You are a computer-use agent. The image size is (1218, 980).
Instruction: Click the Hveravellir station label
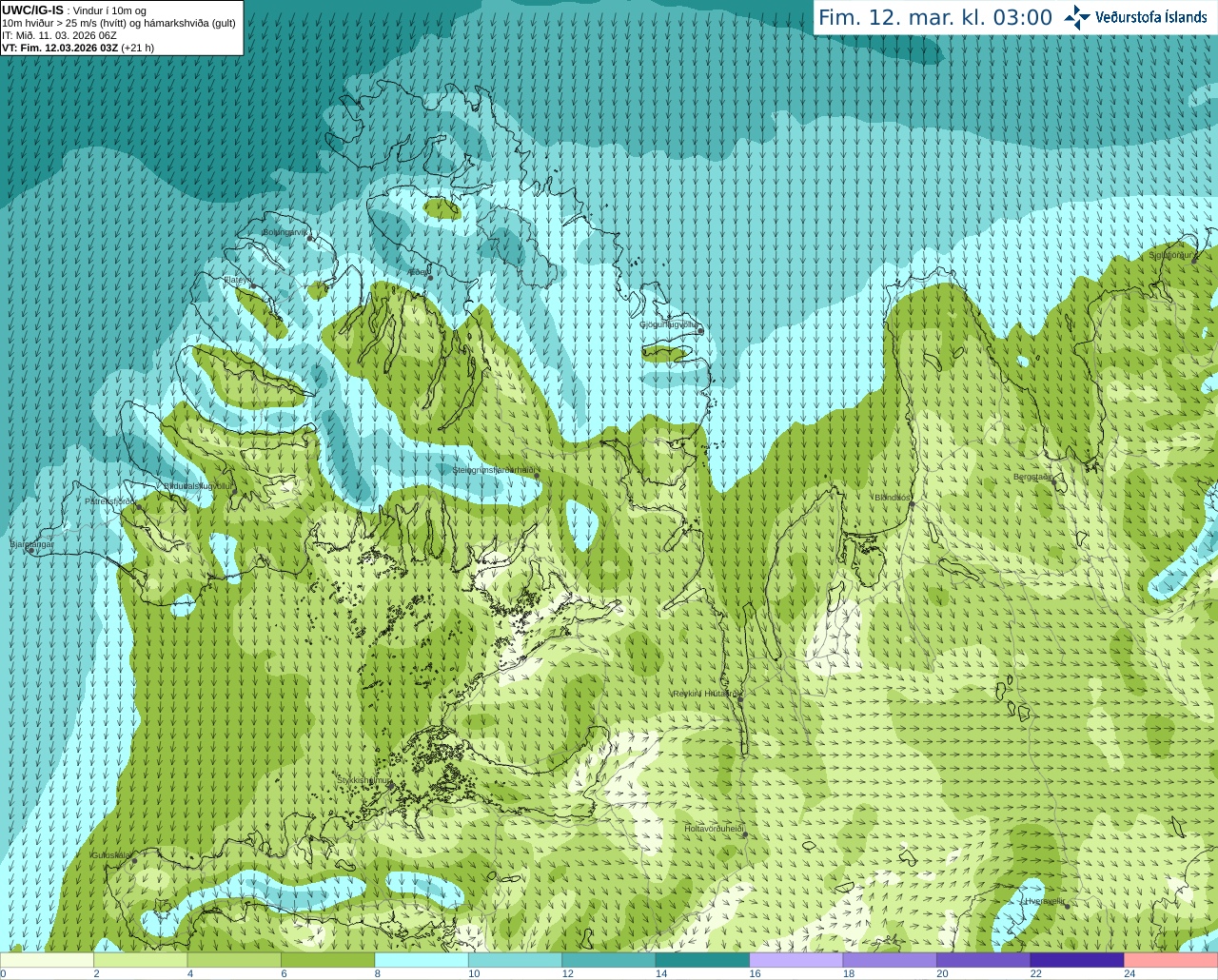(1044, 901)
